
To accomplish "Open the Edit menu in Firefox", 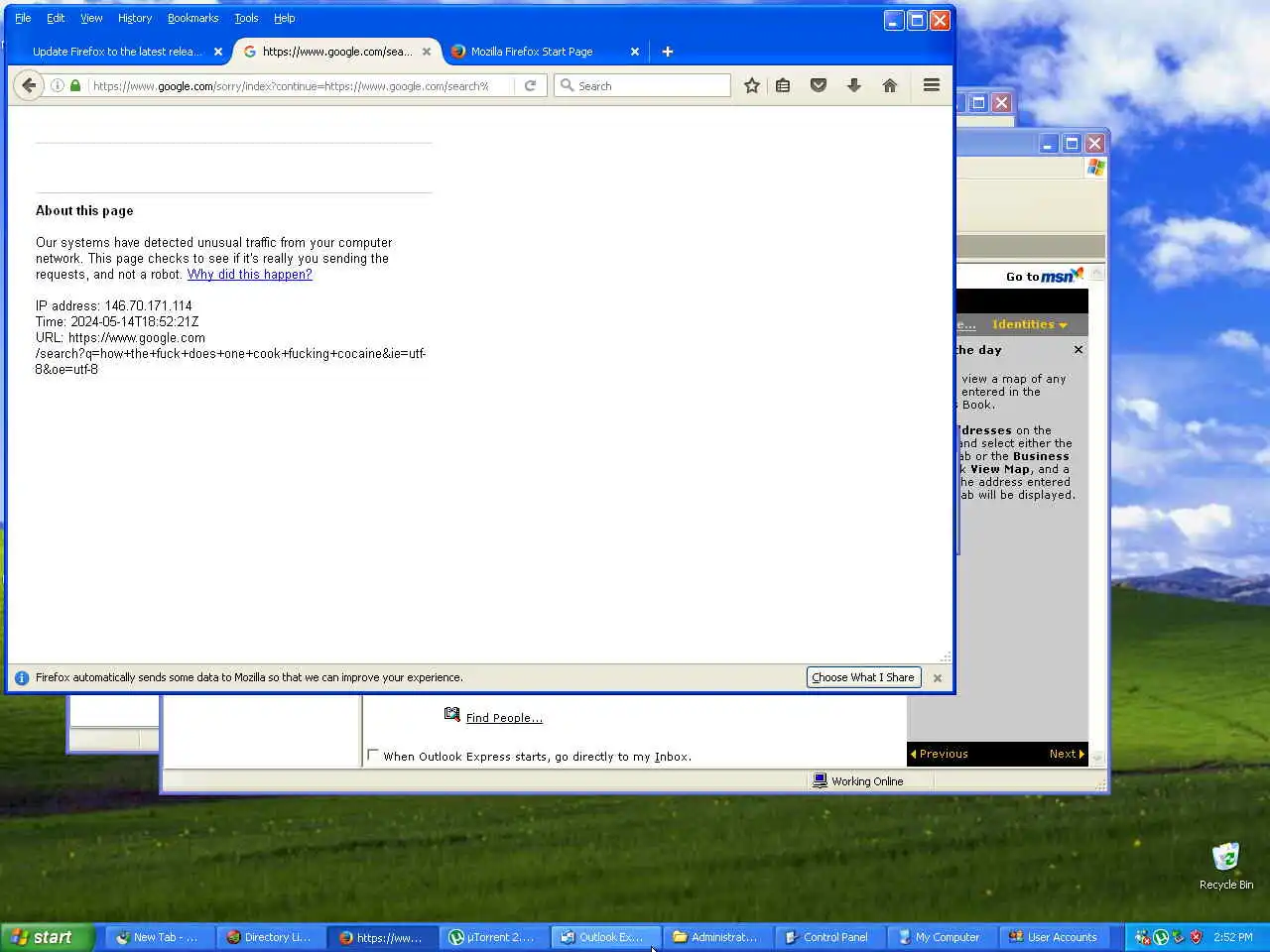I will pyautogui.click(x=56, y=18).
